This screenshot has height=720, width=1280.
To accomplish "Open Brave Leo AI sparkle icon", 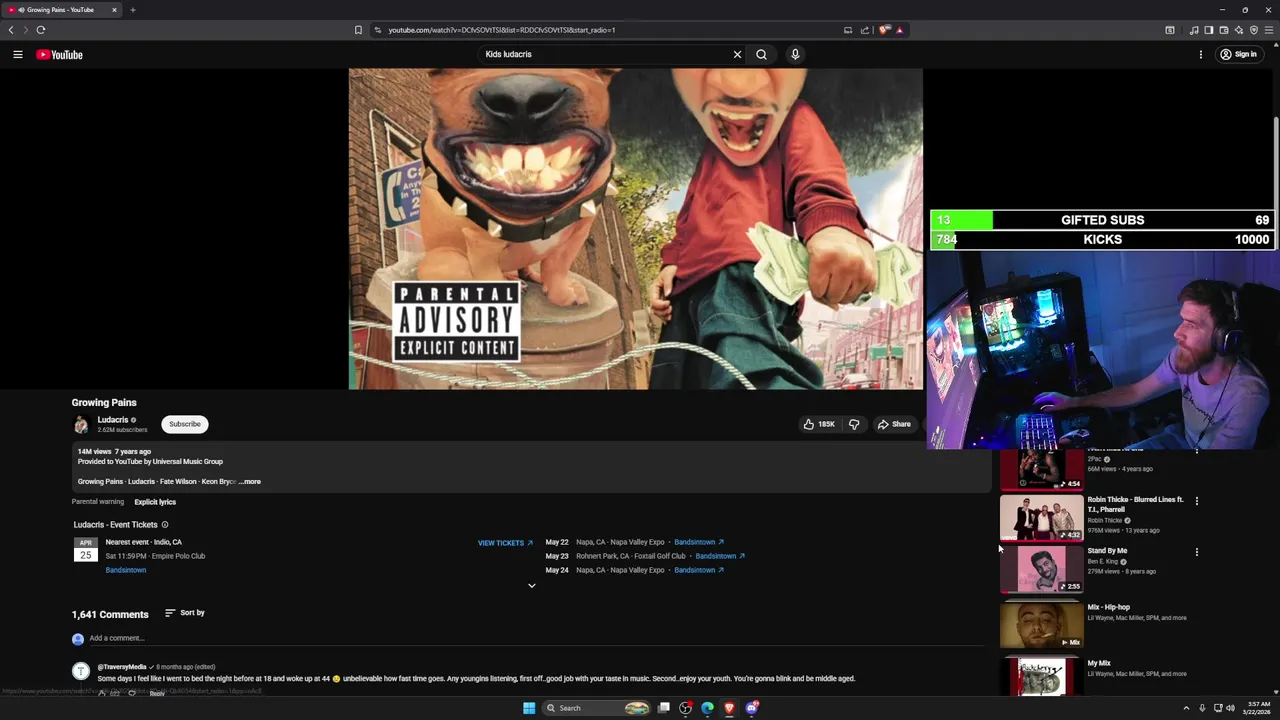I will (x=1239, y=30).
